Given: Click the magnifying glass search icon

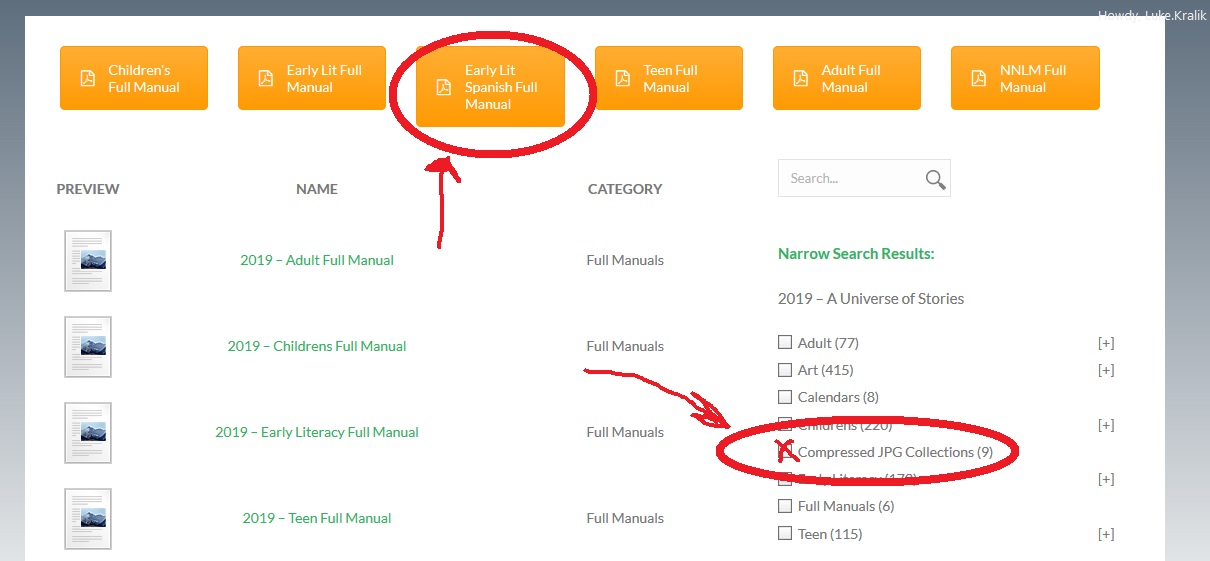Looking at the screenshot, I should [935, 179].
